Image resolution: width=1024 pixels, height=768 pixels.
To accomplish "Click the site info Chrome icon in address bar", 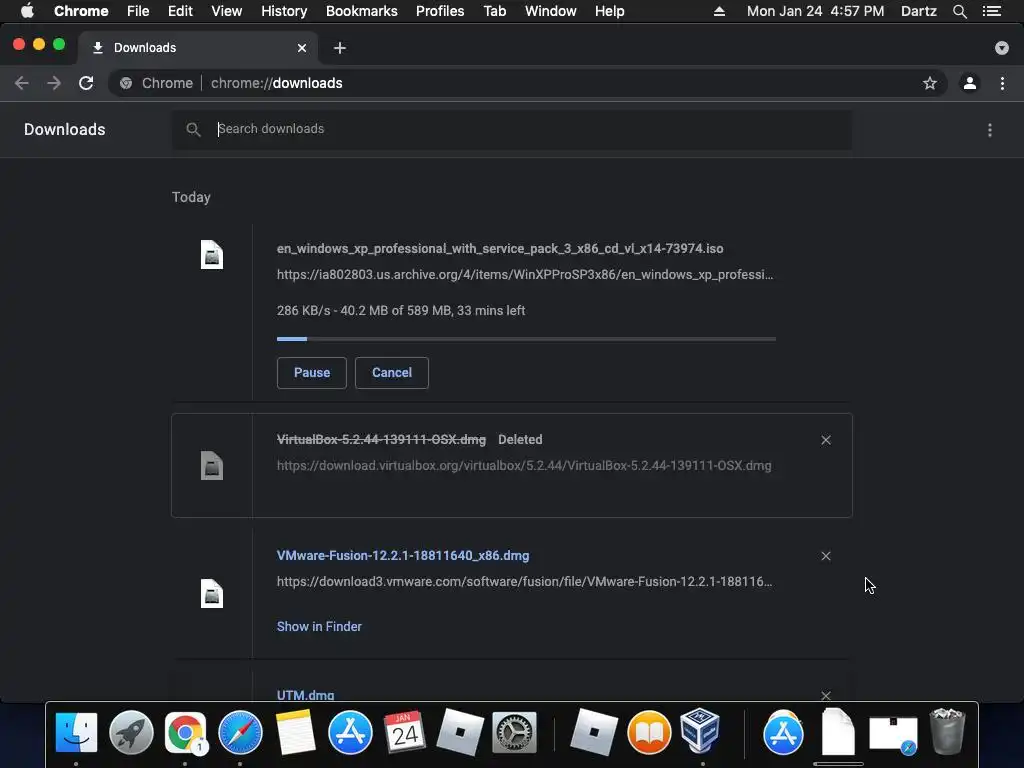I will coord(126,83).
